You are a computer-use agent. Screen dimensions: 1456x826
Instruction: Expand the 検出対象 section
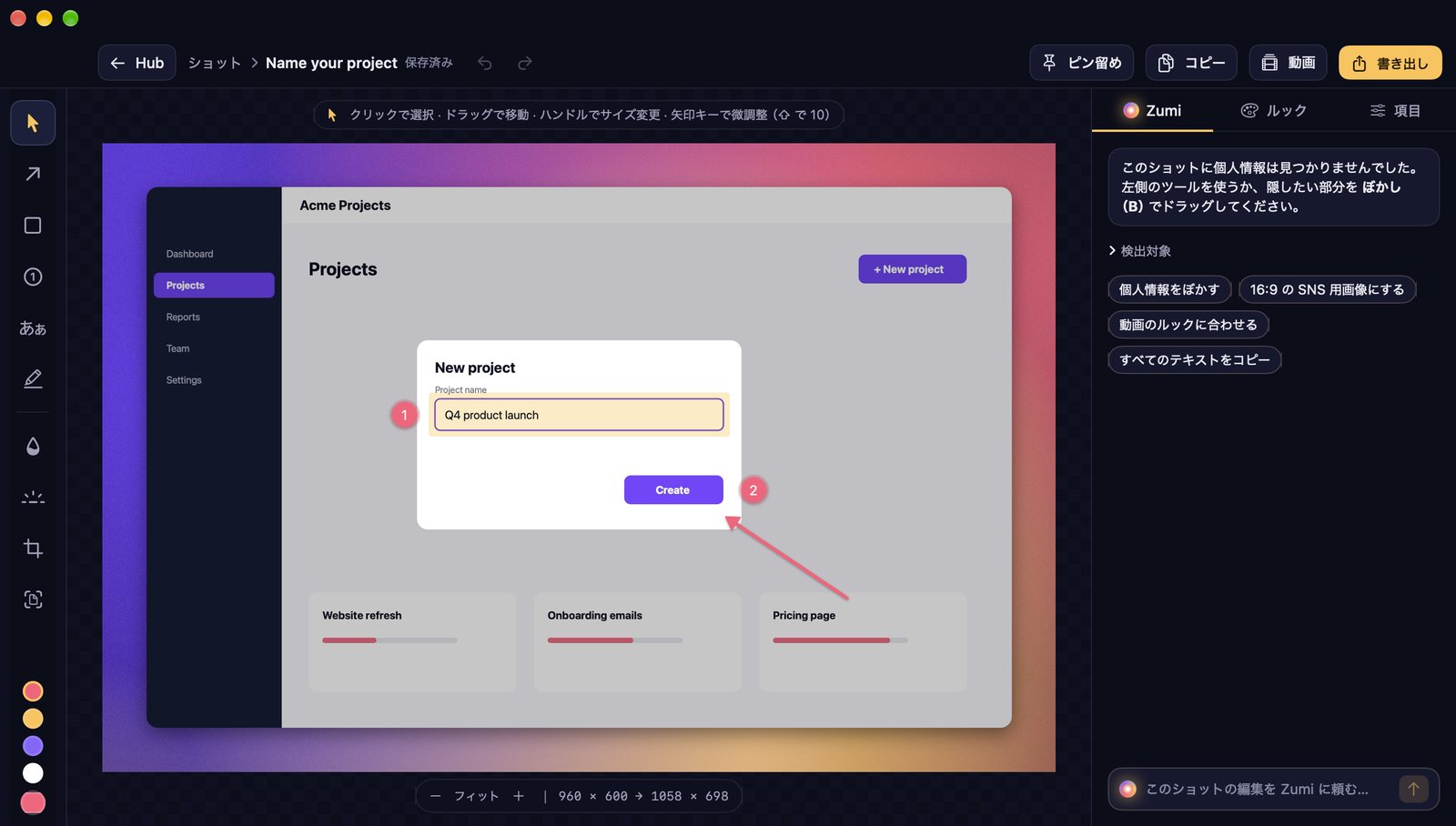coord(1140,251)
